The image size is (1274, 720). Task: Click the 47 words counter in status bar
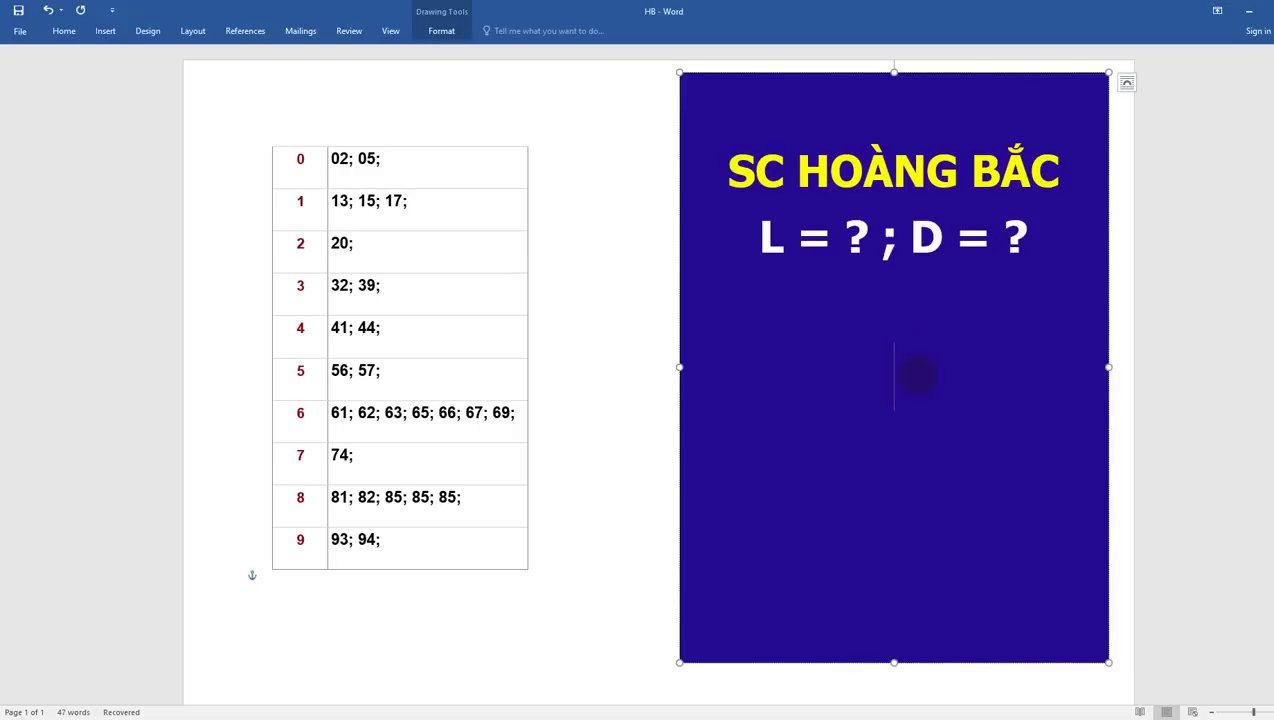73,712
